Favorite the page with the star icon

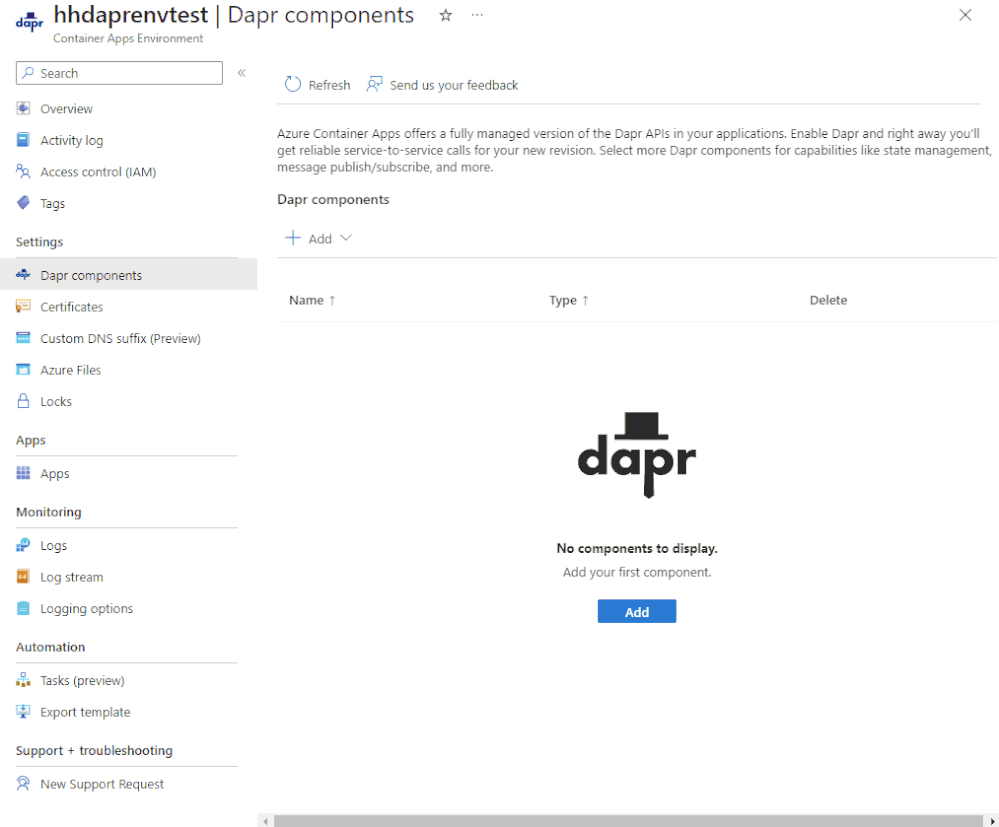(x=446, y=15)
